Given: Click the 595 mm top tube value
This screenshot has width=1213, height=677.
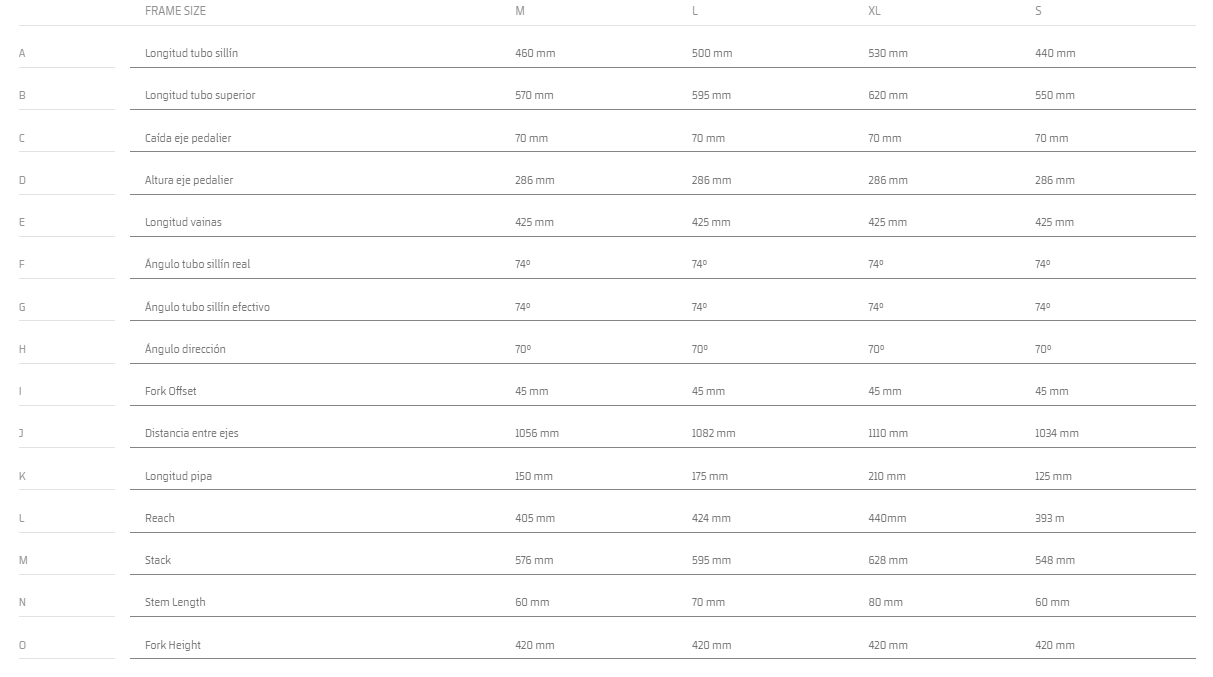Looking at the screenshot, I should click(x=711, y=95).
